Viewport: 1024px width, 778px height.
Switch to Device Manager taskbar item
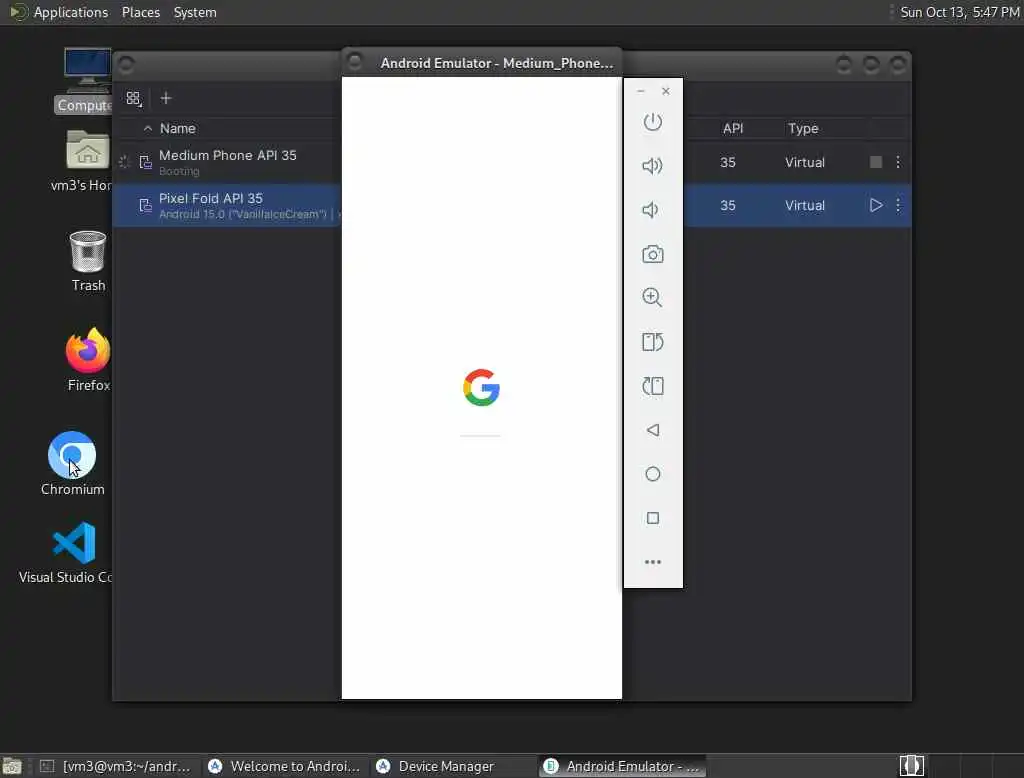pyautogui.click(x=453, y=766)
